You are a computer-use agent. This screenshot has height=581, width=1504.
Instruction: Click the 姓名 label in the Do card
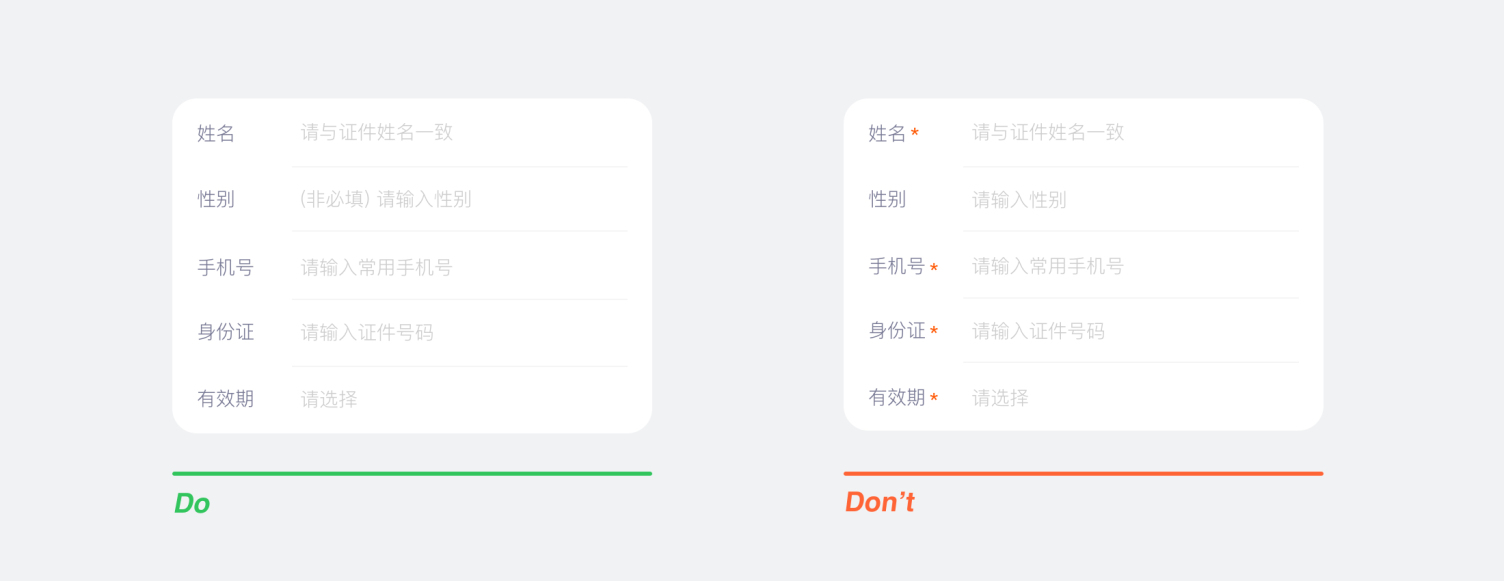[x=216, y=133]
